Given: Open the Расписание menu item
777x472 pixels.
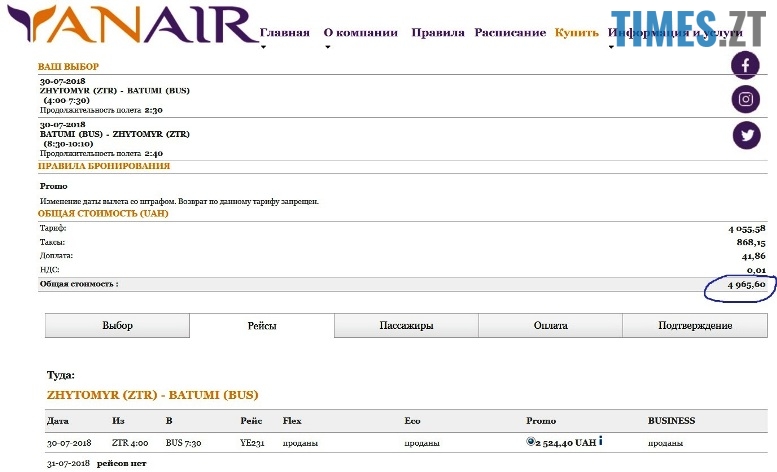Looking at the screenshot, I should click(x=510, y=32).
